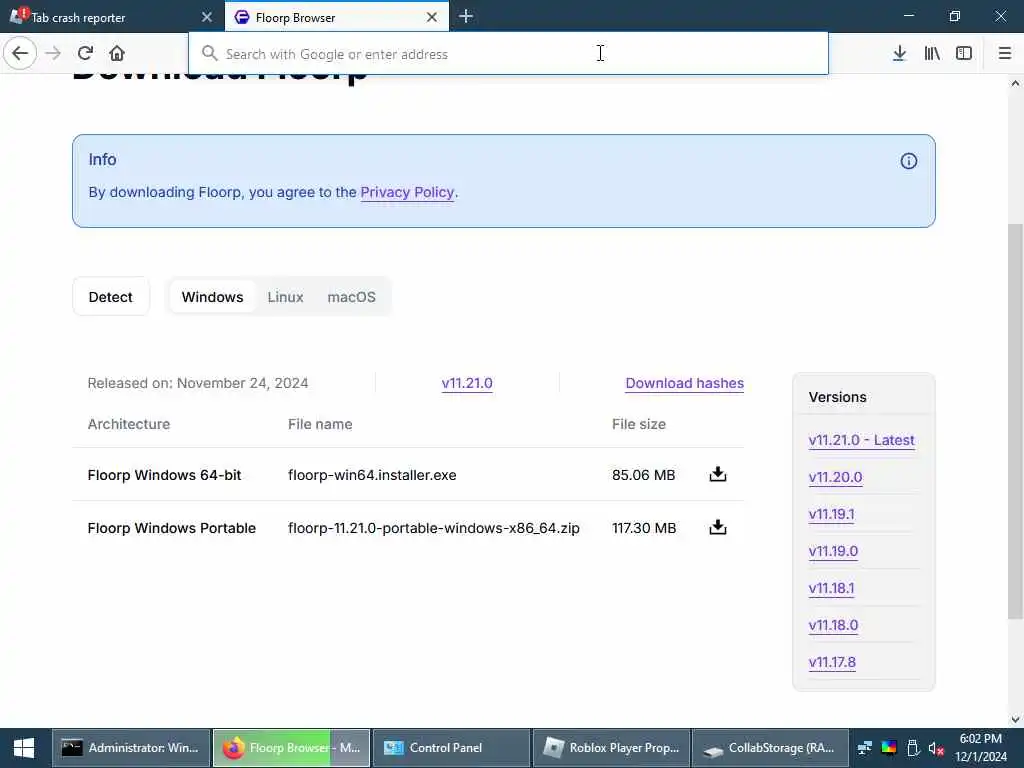Click the scrollbar up arrow
Image resolution: width=1024 pixels, height=768 pixels.
1015,83
